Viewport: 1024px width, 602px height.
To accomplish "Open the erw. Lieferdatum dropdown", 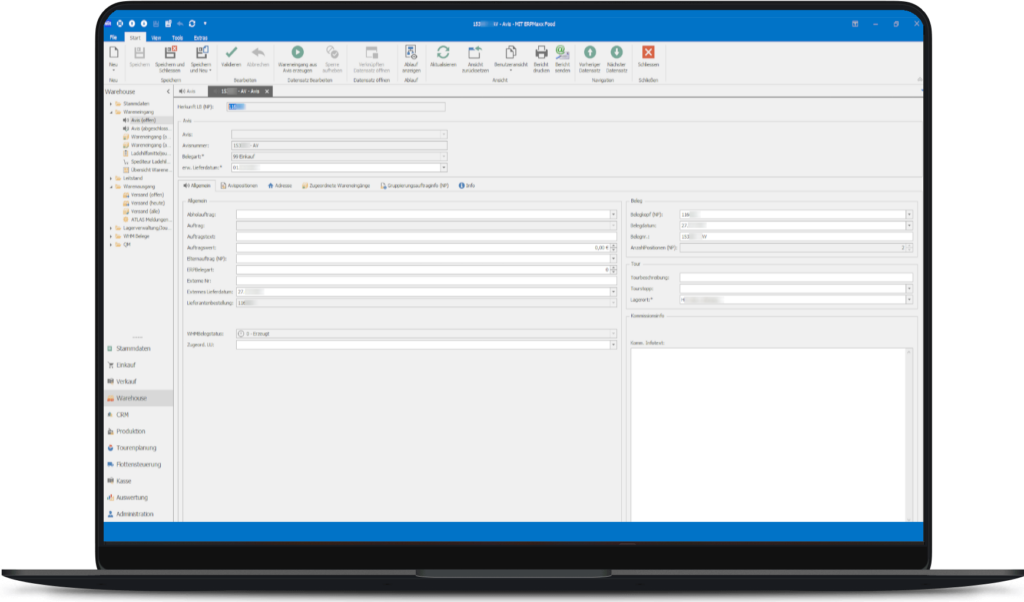I will pyautogui.click(x=444, y=168).
